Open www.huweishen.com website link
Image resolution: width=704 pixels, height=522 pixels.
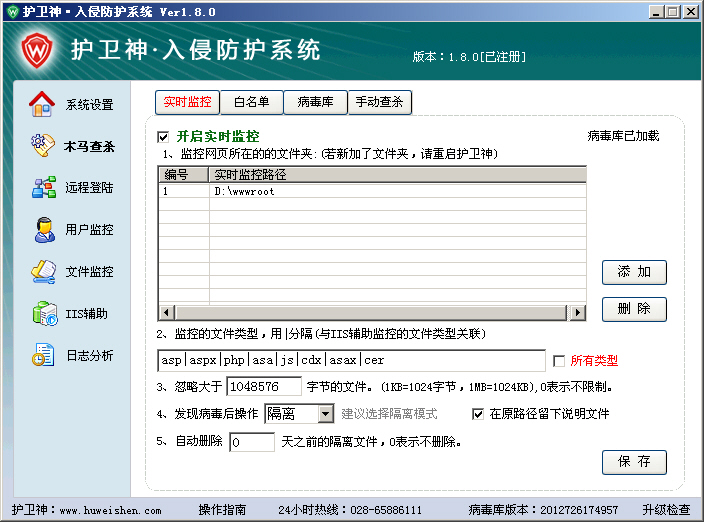click(x=110, y=510)
